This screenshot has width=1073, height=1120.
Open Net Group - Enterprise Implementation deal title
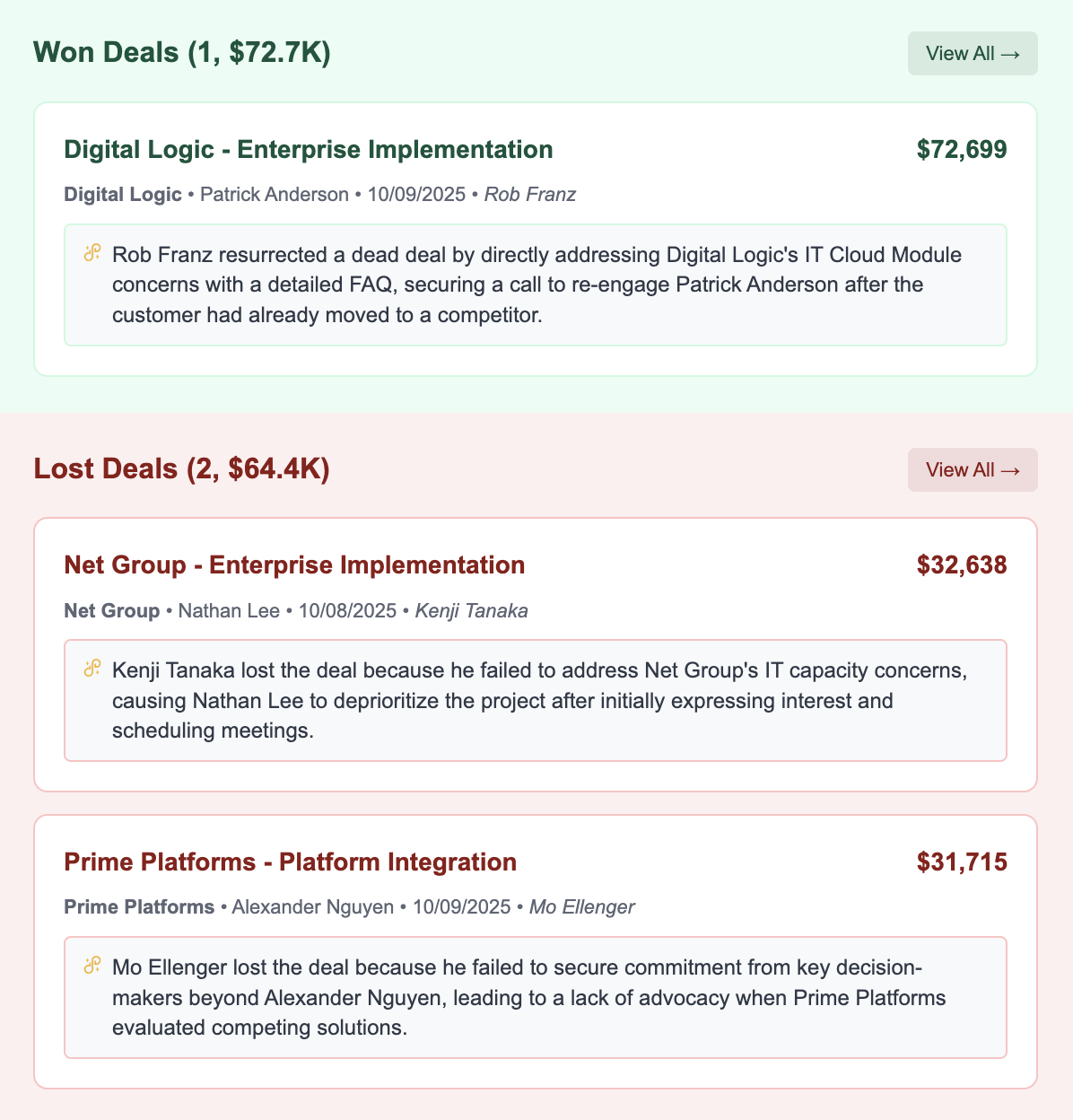click(294, 565)
